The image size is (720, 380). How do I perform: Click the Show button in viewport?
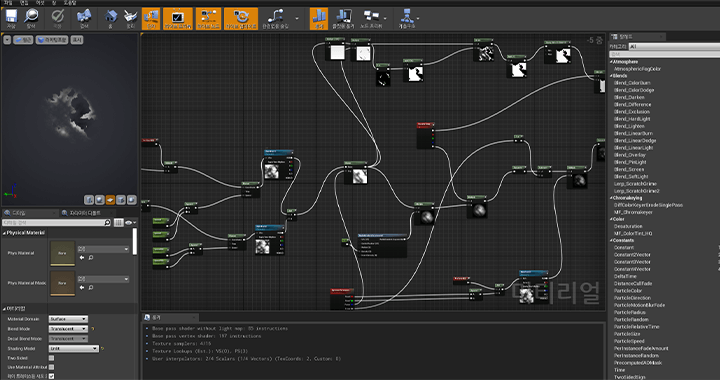77,40
